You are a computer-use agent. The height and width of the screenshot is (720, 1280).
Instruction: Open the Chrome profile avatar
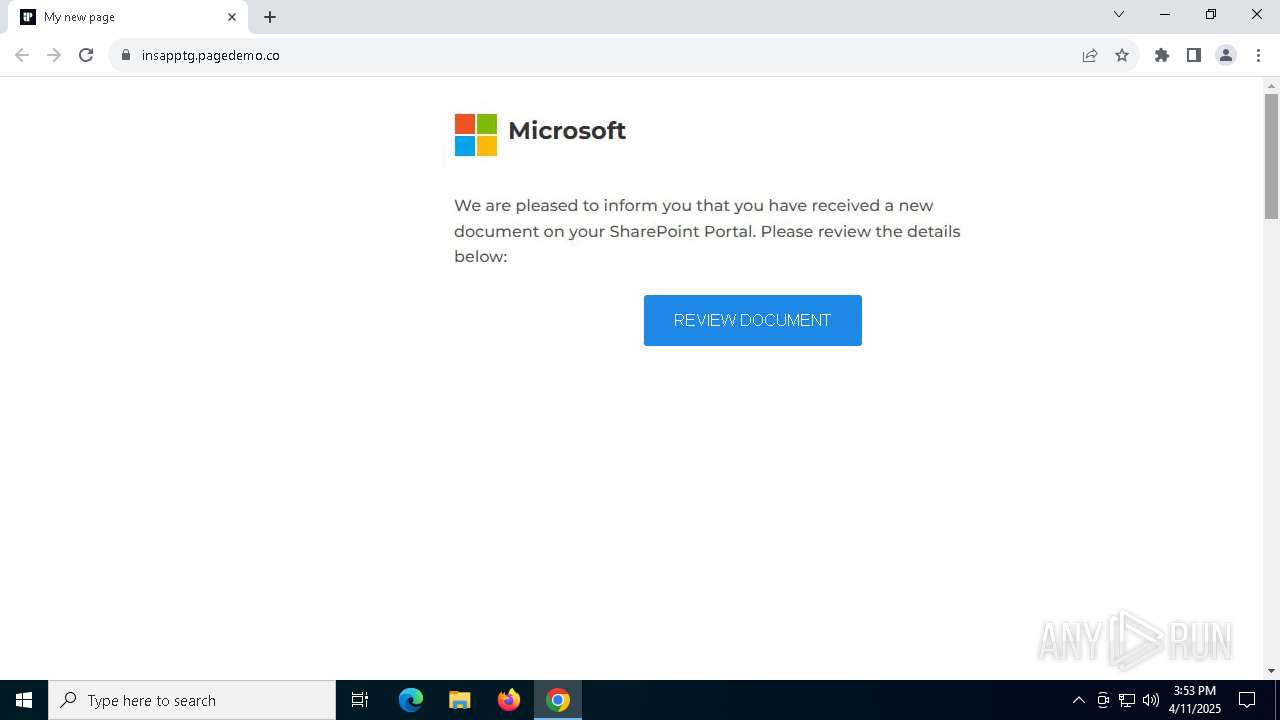pyautogui.click(x=1226, y=55)
